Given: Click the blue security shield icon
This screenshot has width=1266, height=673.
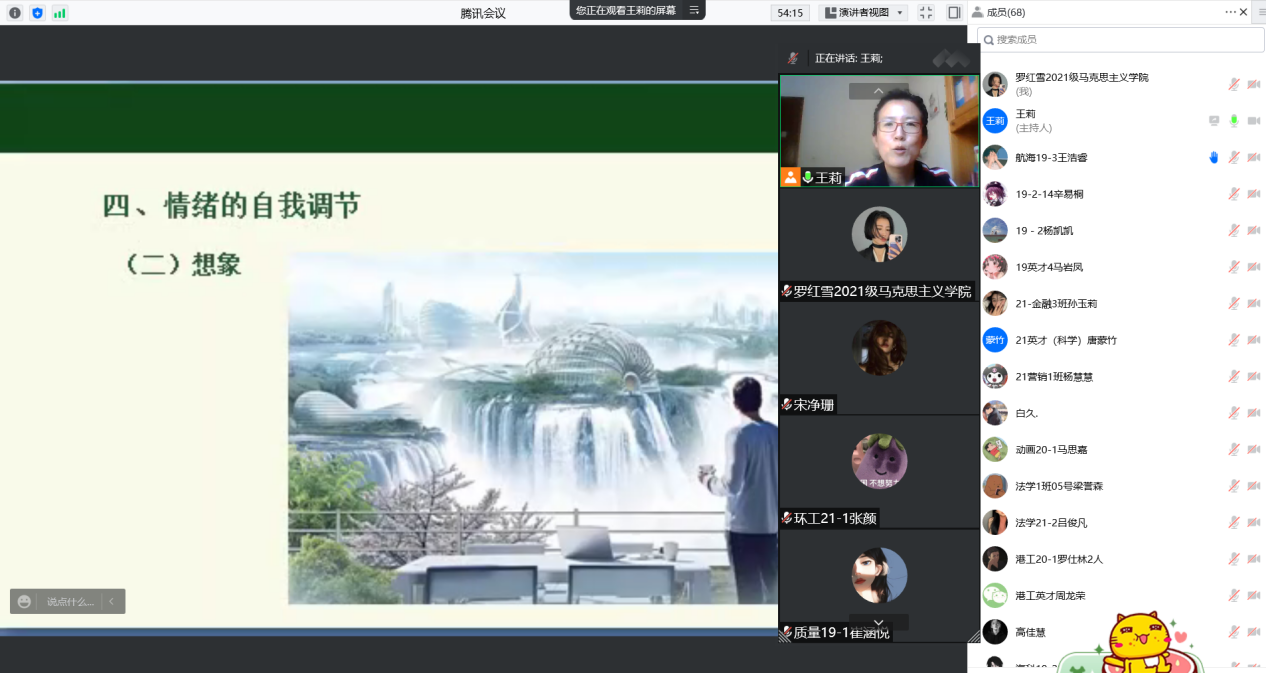Looking at the screenshot, I should [37, 13].
